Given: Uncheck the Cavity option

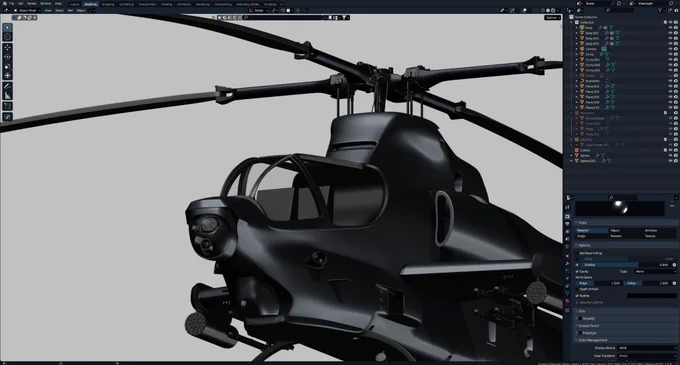Looking at the screenshot, I should click(577, 271).
